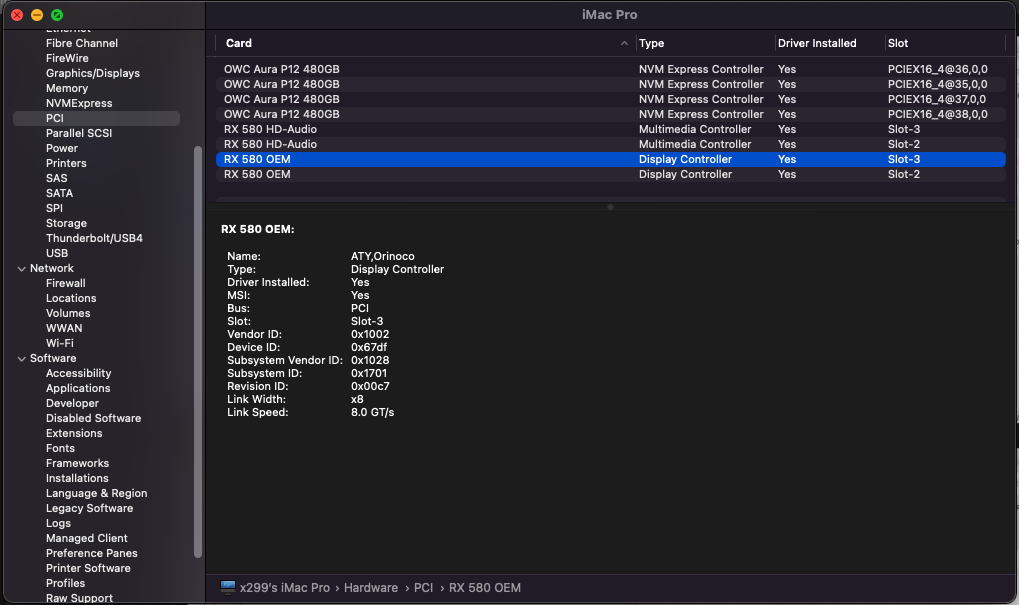Open Power section in sidebar
Image resolution: width=1019 pixels, height=605 pixels.
click(62, 148)
